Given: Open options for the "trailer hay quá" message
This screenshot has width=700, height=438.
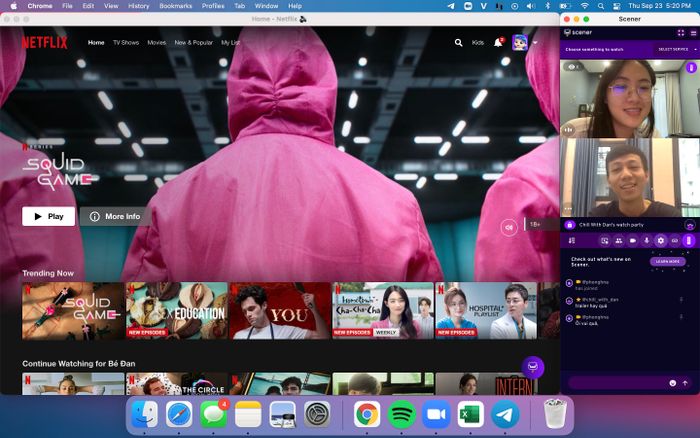Looking at the screenshot, I should [x=681, y=300].
